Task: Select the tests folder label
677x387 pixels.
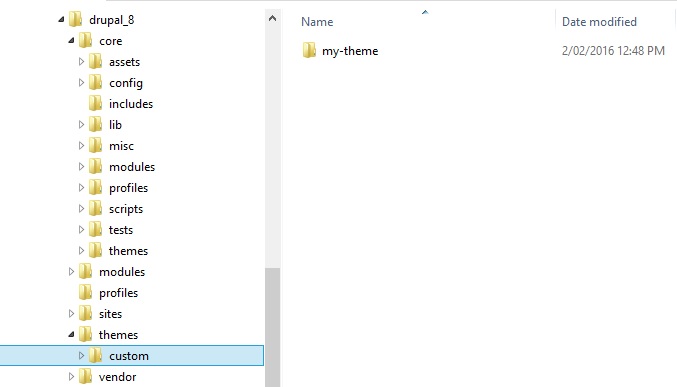Action: click(x=120, y=230)
